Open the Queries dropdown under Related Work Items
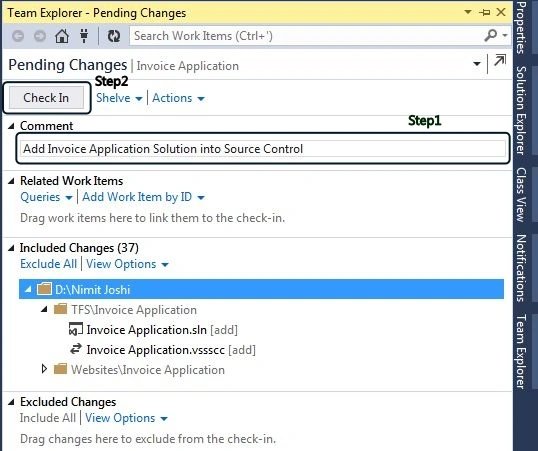538x451 pixels. (46, 197)
